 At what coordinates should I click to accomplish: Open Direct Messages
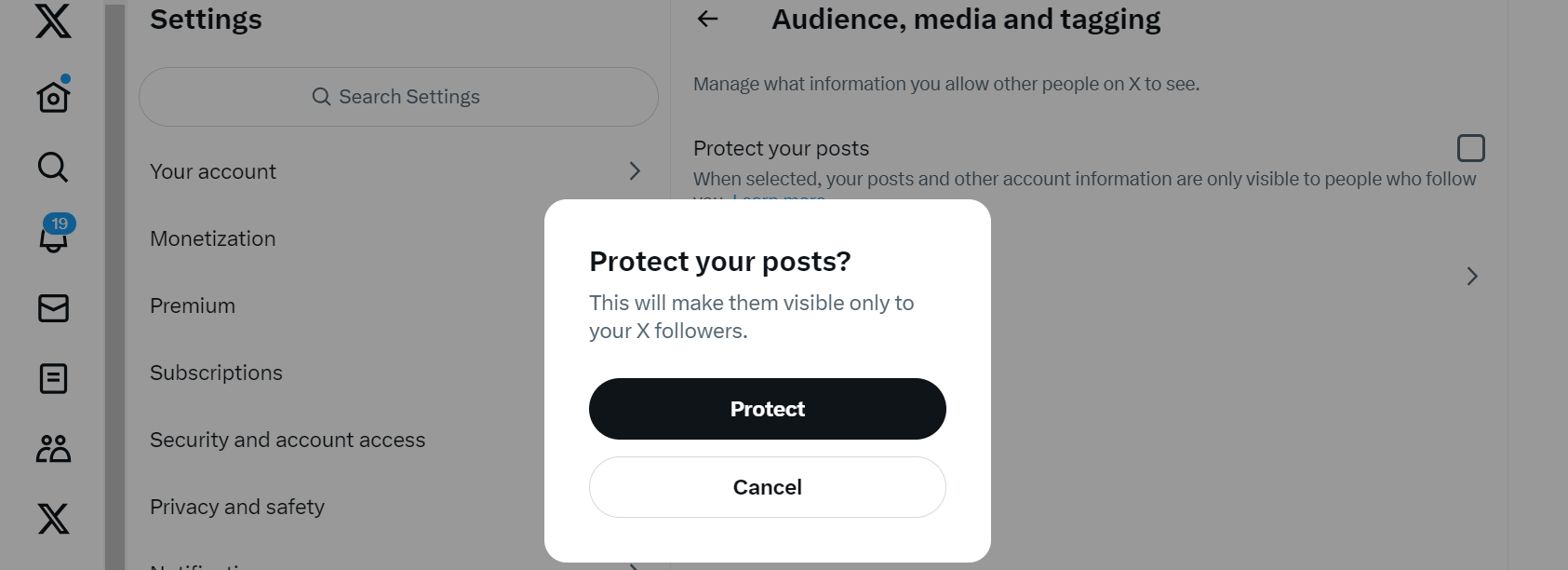coord(53,308)
